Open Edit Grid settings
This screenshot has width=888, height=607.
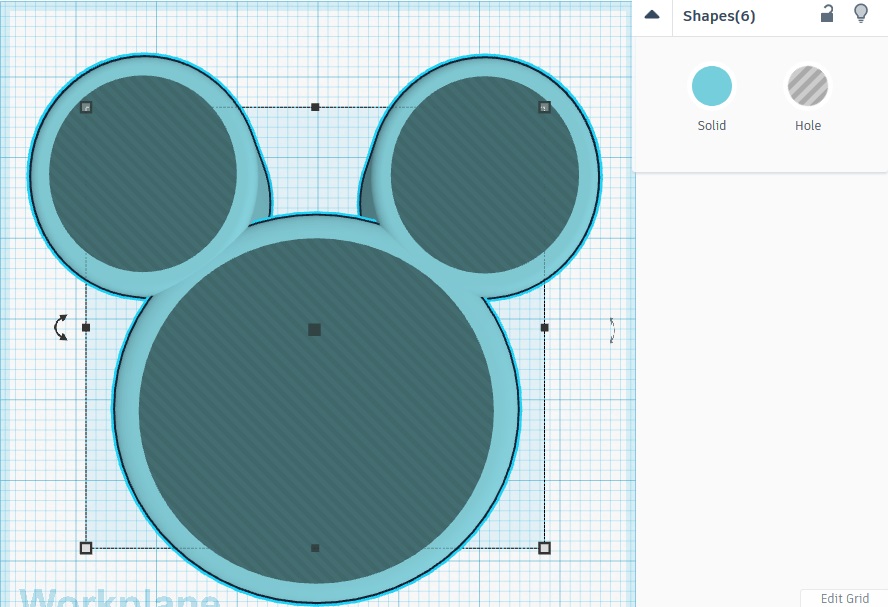pyautogui.click(x=844, y=599)
